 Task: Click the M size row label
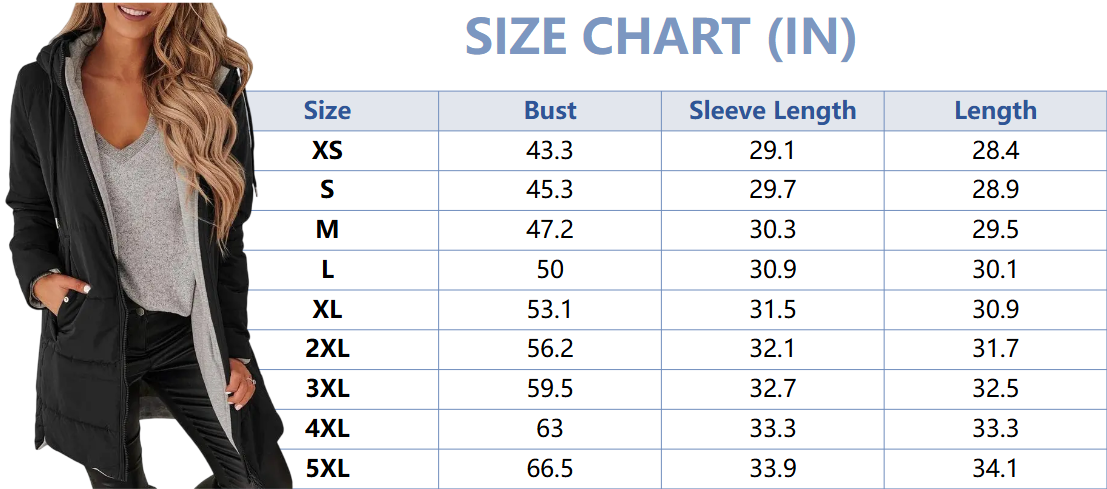click(x=327, y=230)
